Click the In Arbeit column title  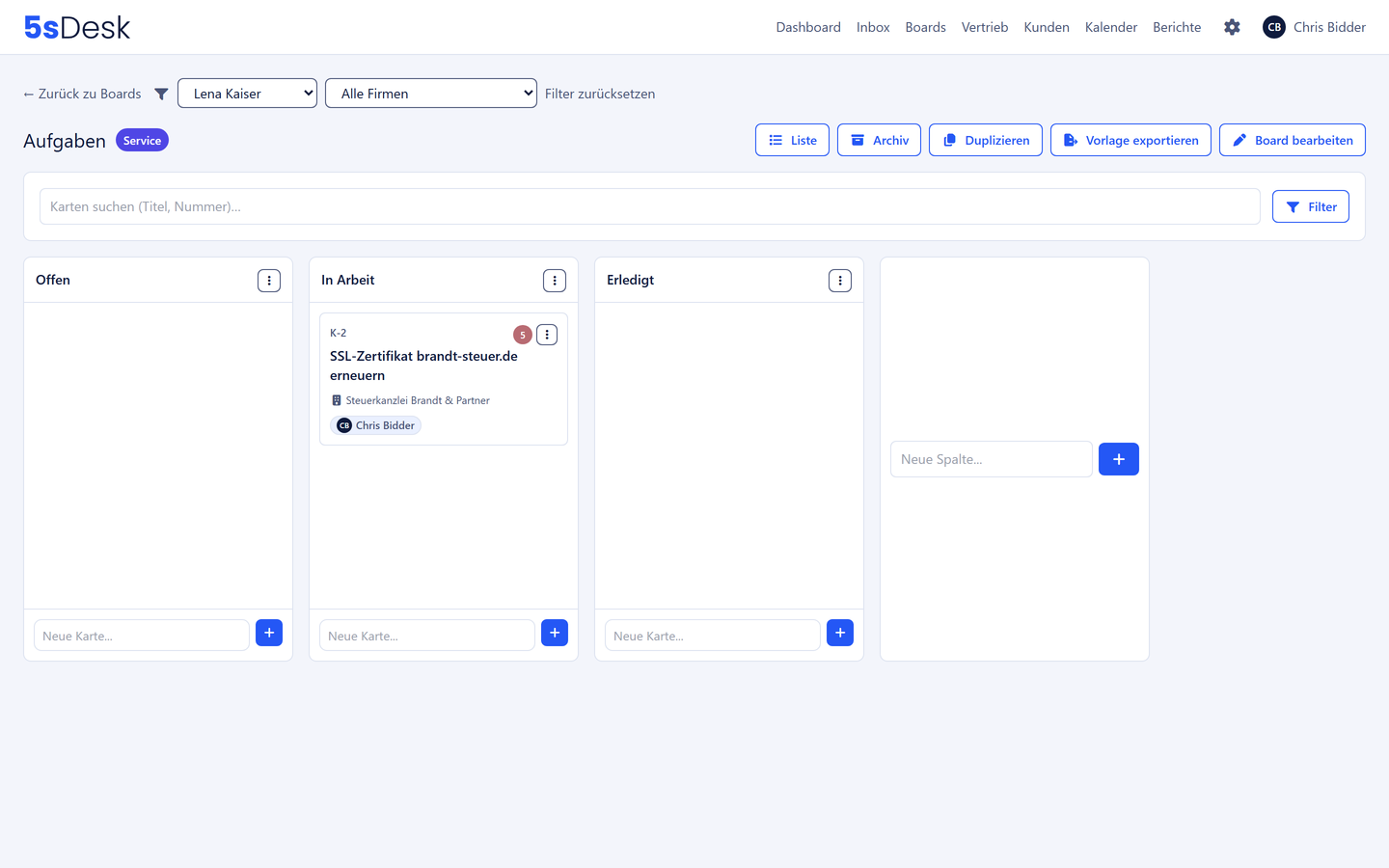[x=347, y=280]
